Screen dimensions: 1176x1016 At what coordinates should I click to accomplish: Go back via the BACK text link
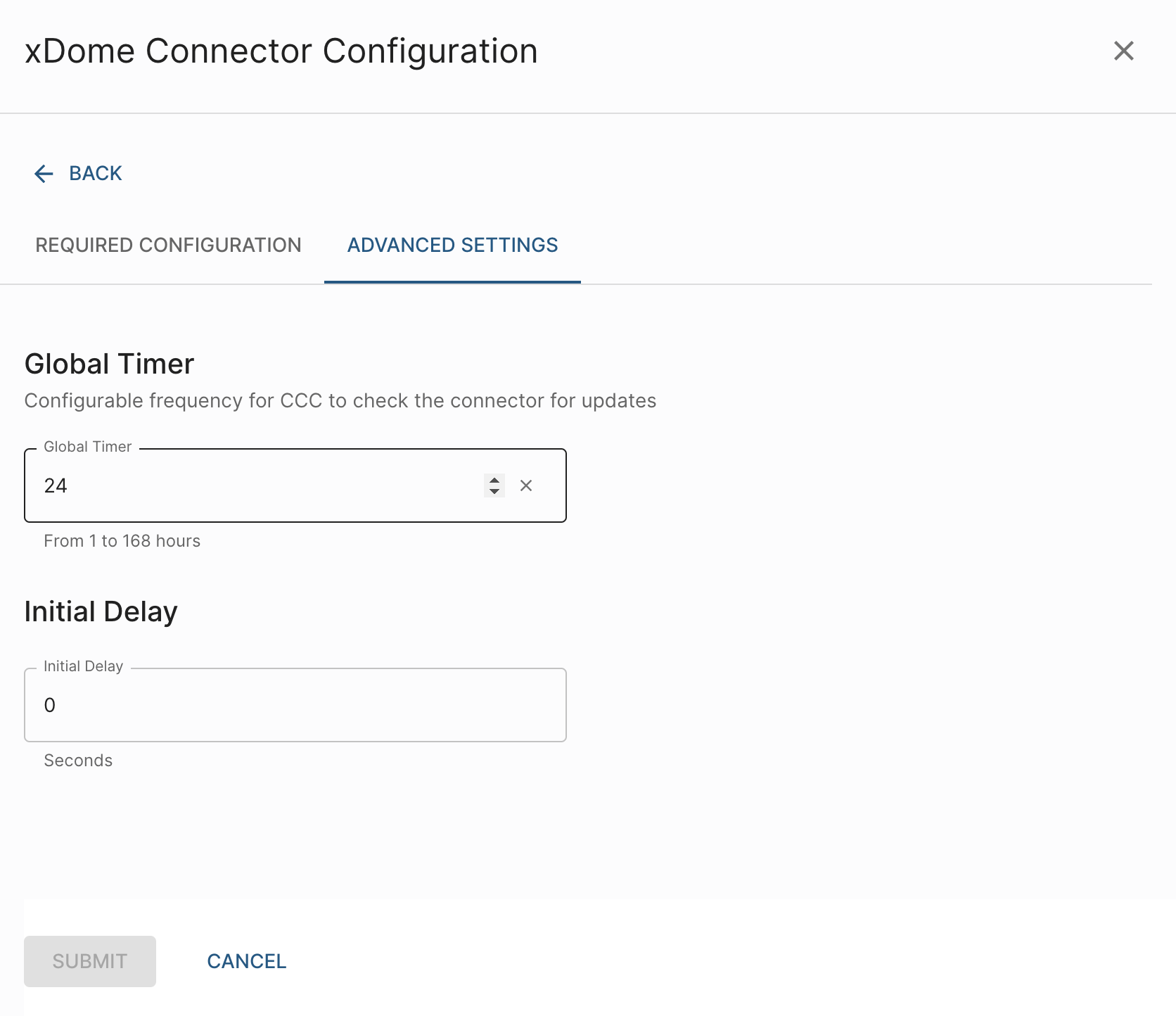click(x=96, y=174)
